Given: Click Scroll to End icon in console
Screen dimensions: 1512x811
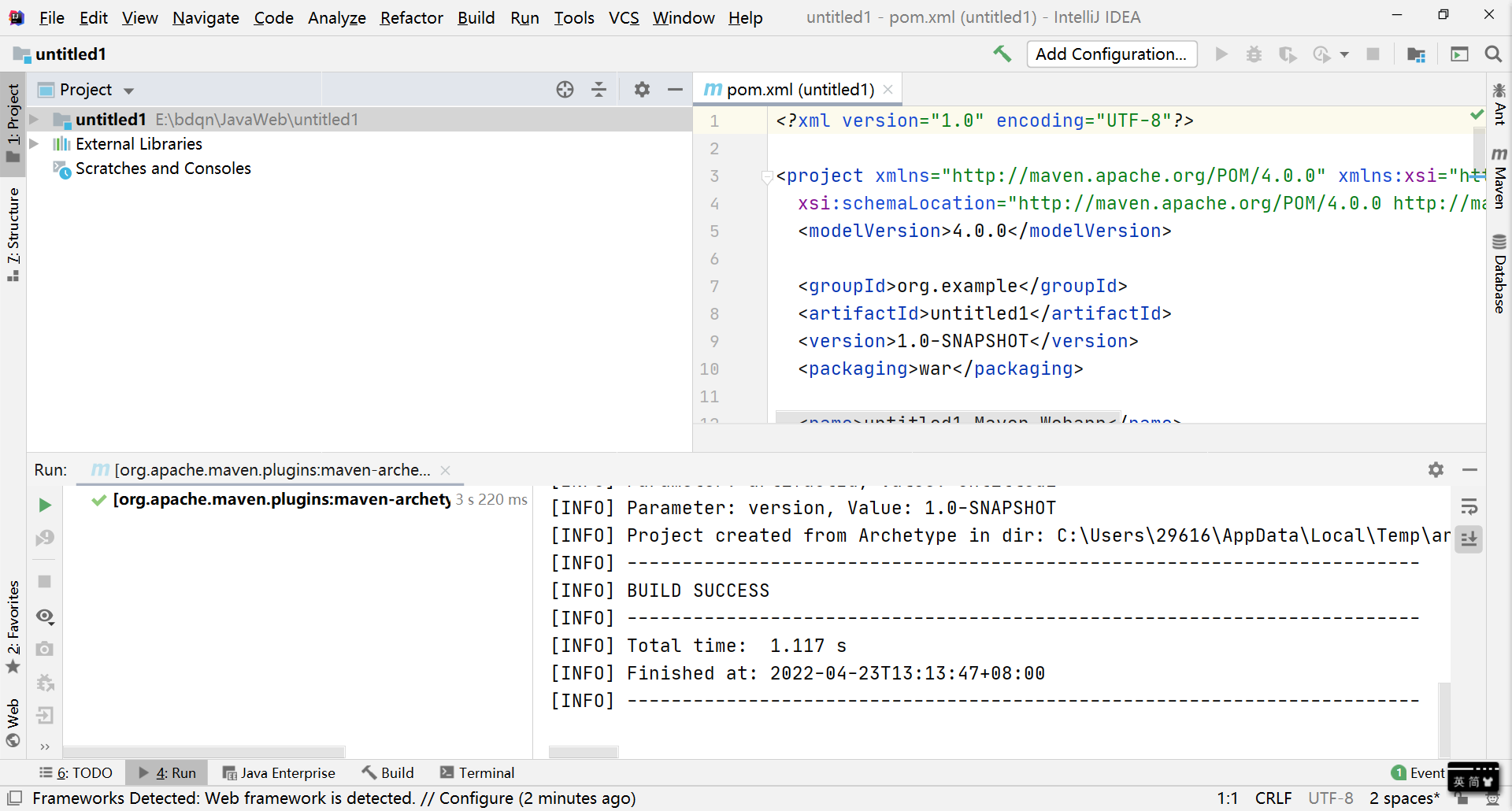Looking at the screenshot, I should click(1469, 539).
